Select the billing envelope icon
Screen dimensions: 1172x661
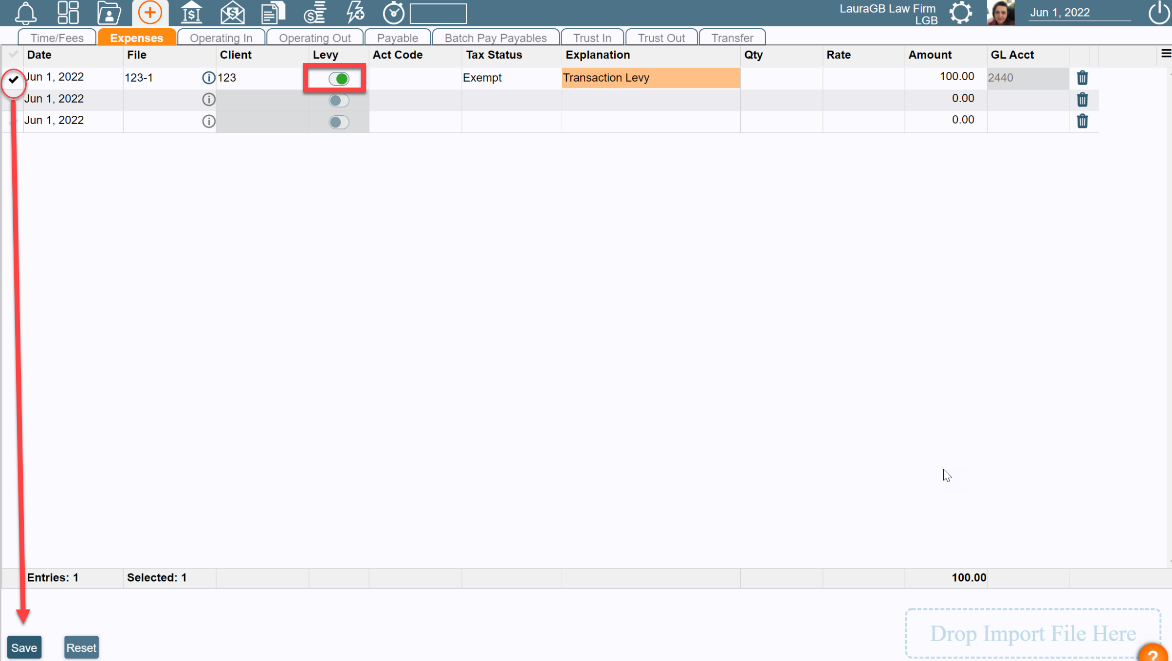point(232,13)
